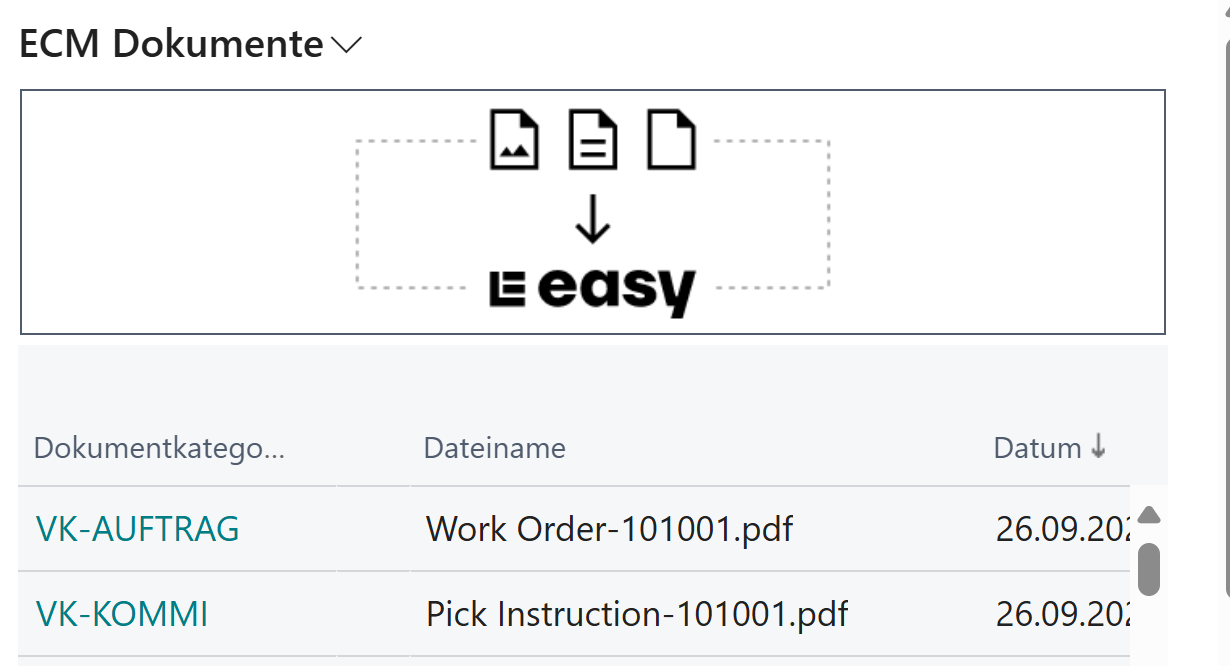Image resolution: width=1230 pixels, height=666 pixels.
Task: Sort by Dokumentkategorie column header
Action: point(160,448)
